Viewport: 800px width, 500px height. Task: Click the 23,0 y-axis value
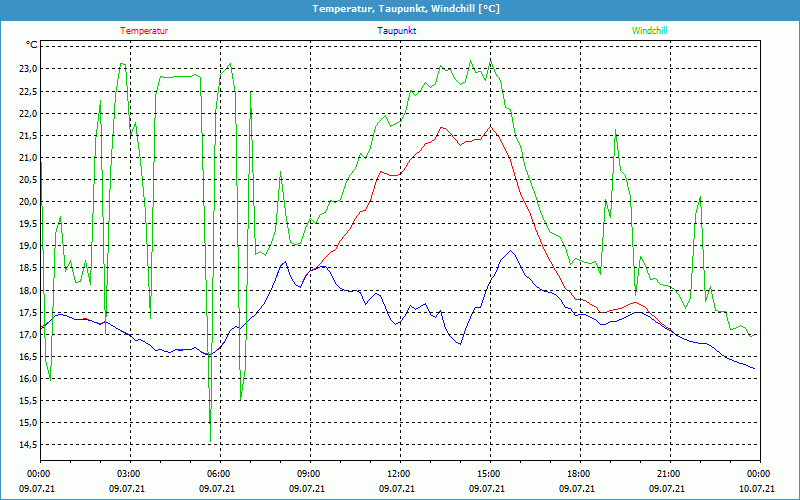26,69
